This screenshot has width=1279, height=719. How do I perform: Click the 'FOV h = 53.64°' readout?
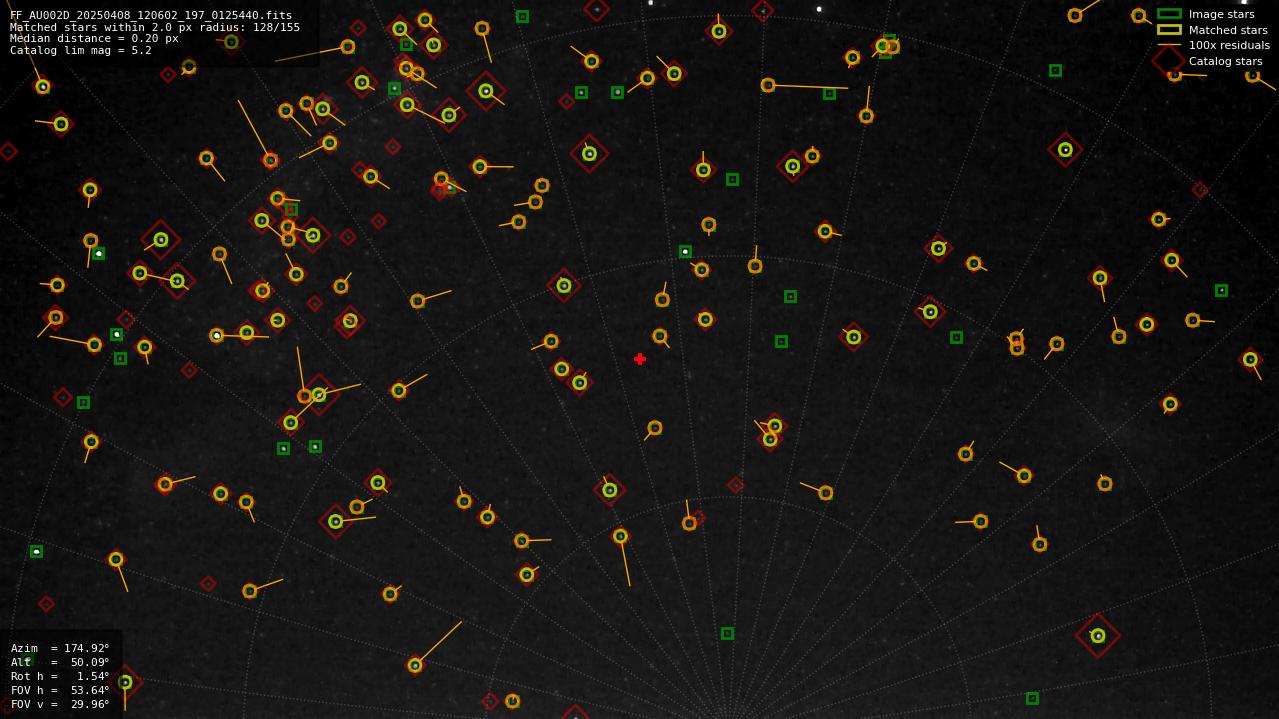click(60, 690)
